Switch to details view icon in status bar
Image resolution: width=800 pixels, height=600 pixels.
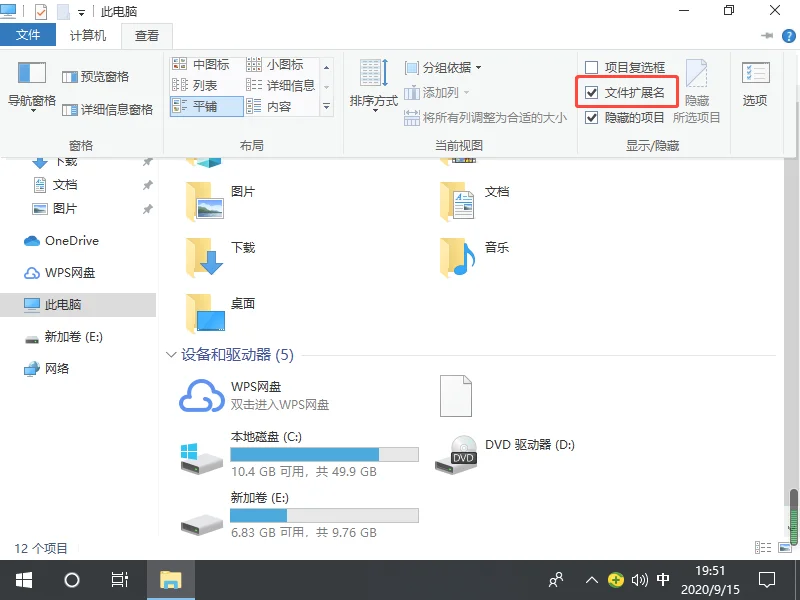pyautogui.click(x=763, y=547)
